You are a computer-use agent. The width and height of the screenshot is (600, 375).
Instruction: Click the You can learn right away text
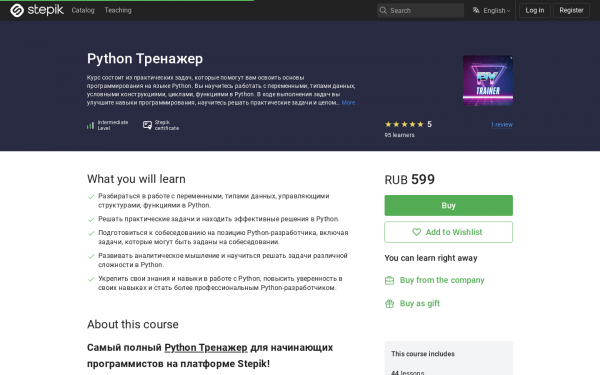(x=431, y=258)
